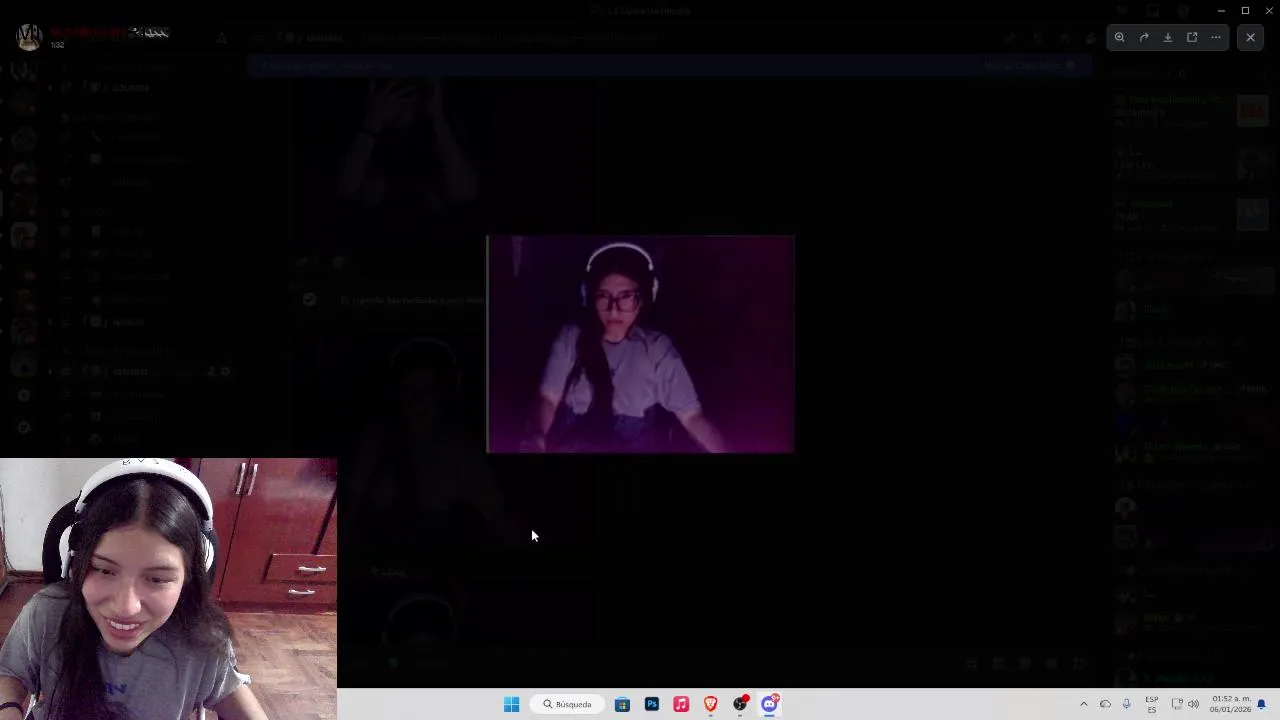1280x720 pixels.
Task: Change the ESP input language indicator
Action: (x=1152, y=704)
